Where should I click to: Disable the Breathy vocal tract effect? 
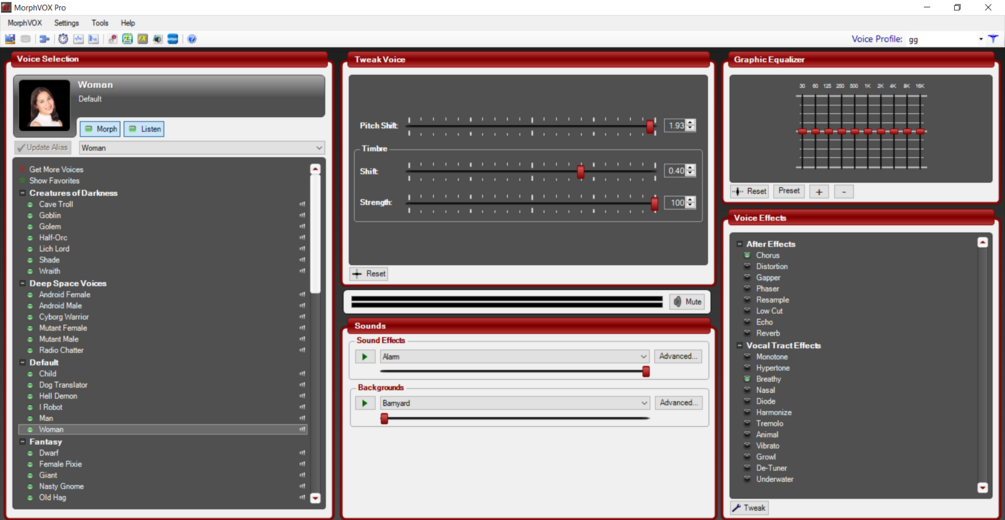pyautogui.click(x=747, y=380)
